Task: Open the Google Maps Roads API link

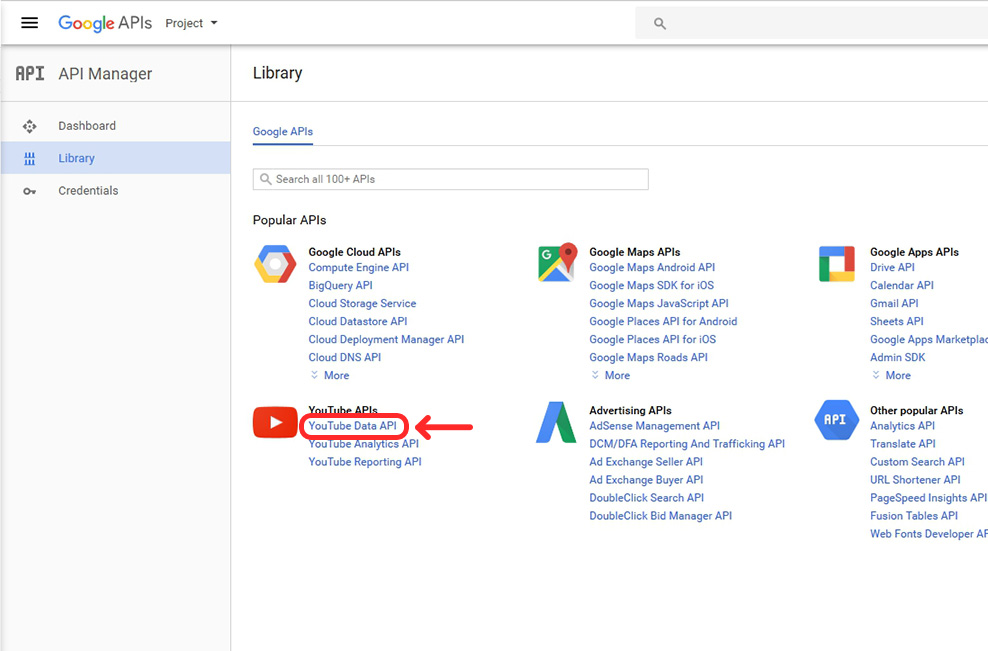Action: [648, 357]
